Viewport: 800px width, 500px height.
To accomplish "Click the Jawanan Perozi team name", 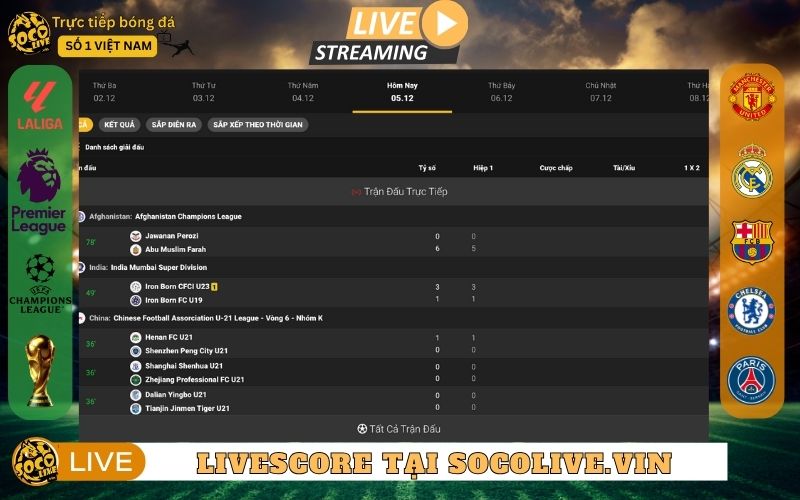I will (x=172, y=236).
